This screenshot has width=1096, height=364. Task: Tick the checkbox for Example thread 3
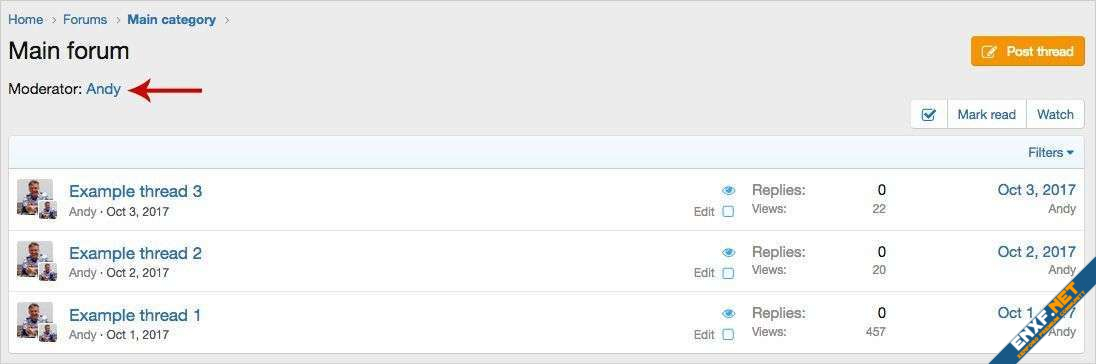(728, 212)
